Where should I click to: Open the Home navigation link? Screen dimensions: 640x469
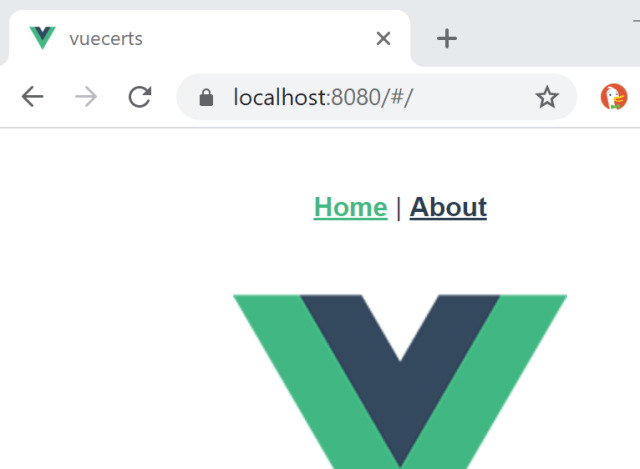351,207
